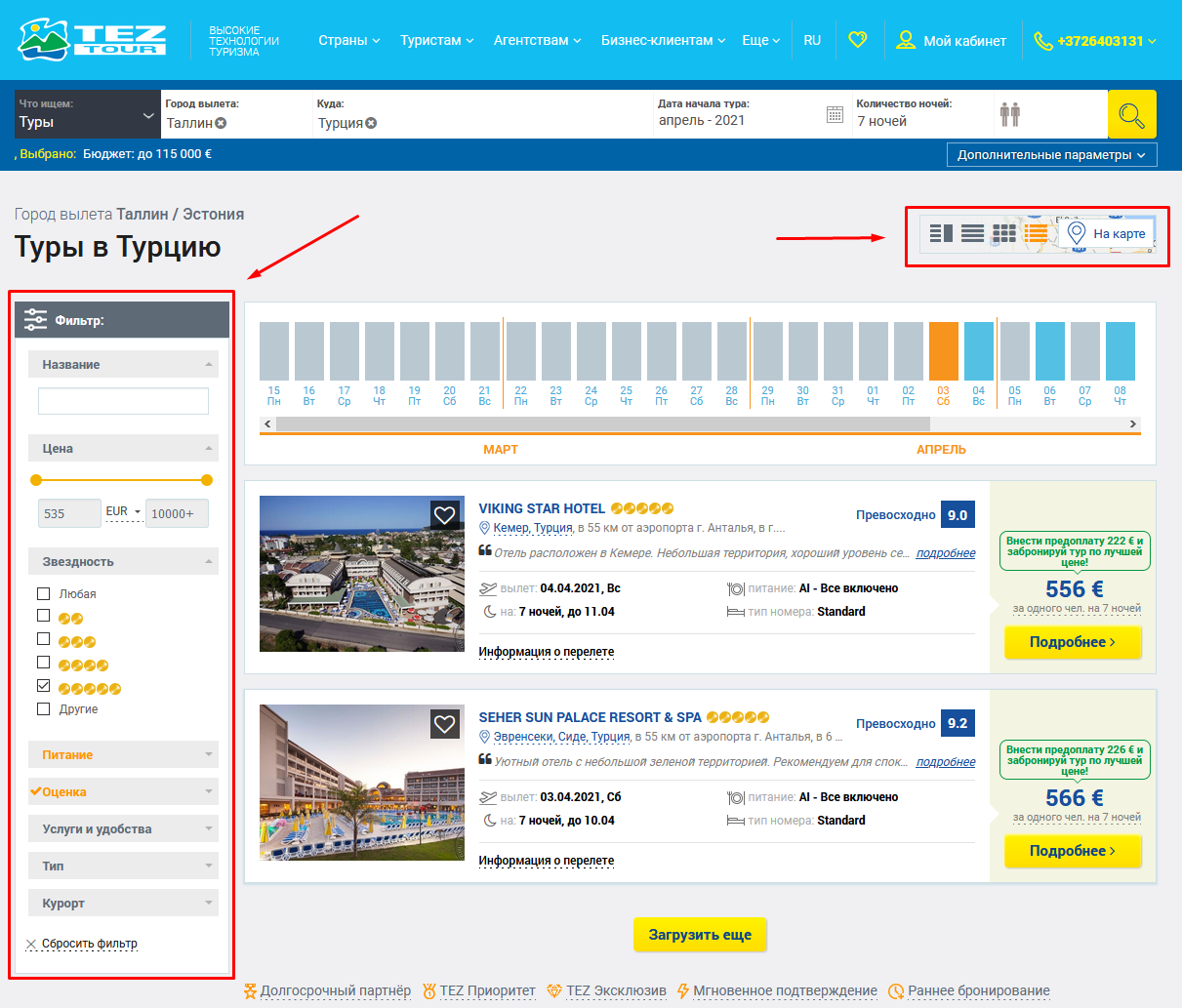
Task: Remove Турция from destination field
Action: coord(371,123)
